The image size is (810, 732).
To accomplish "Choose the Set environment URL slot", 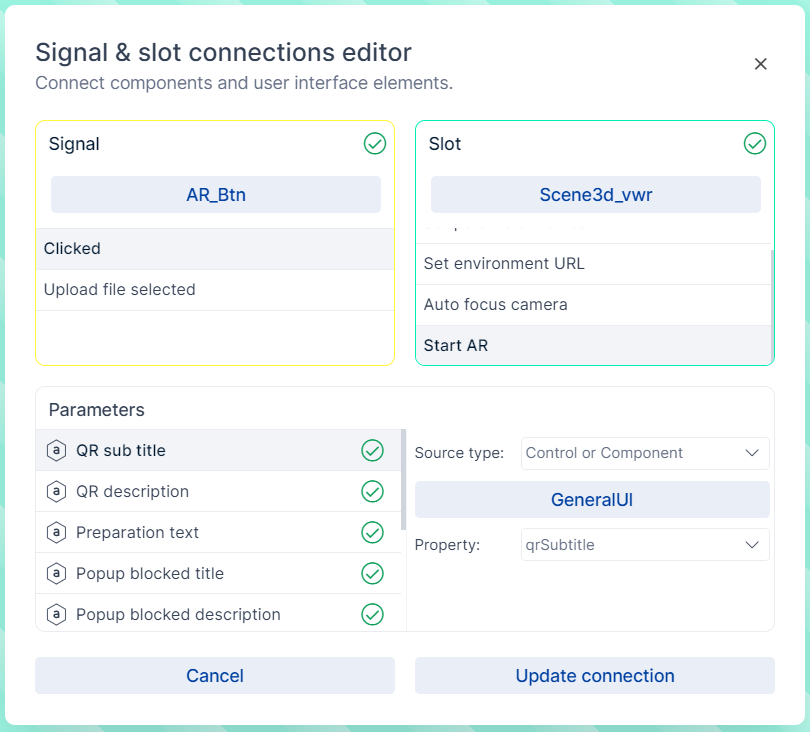I will click(594, 264).
